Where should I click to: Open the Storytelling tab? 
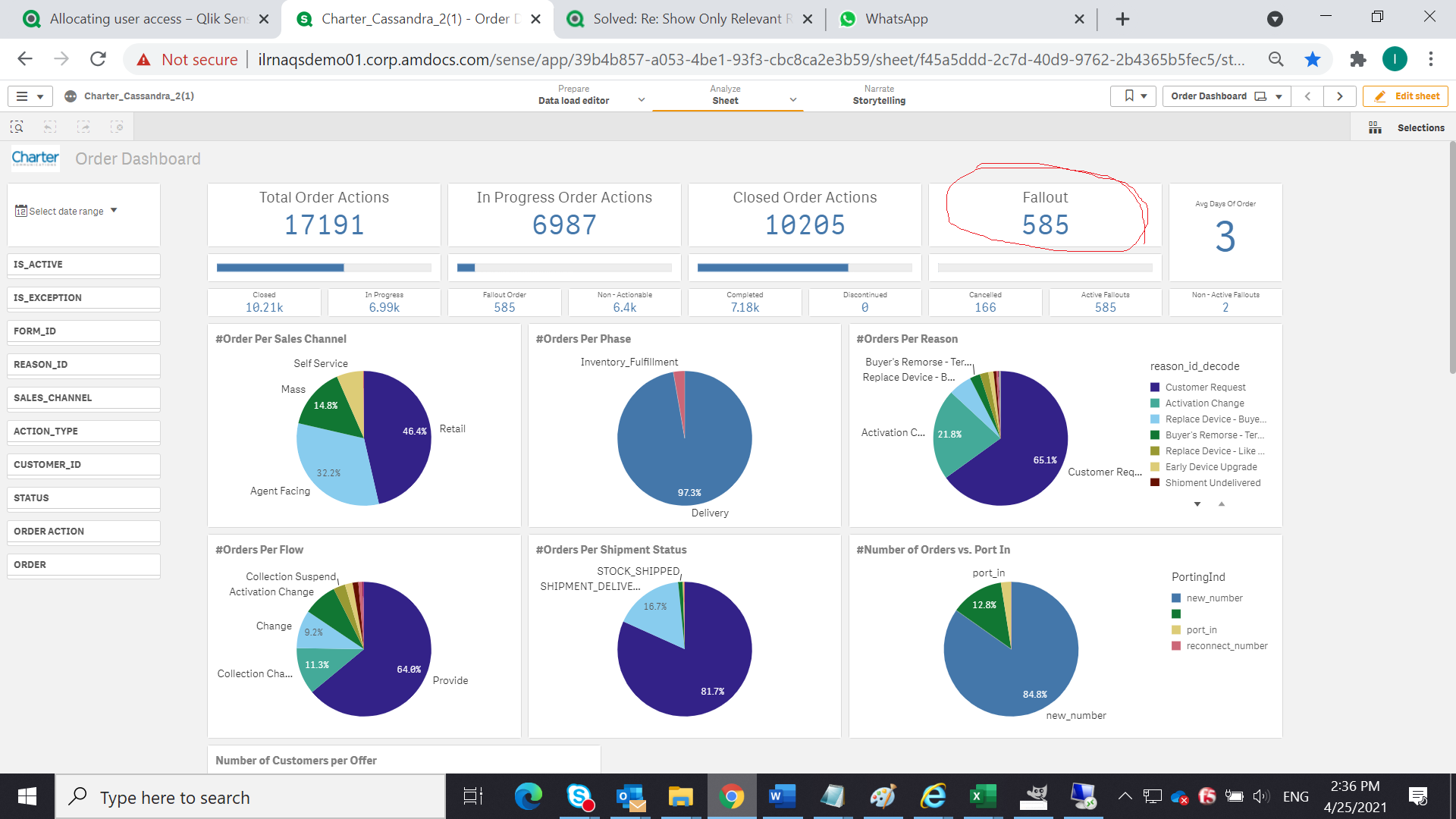coord(879,96)
